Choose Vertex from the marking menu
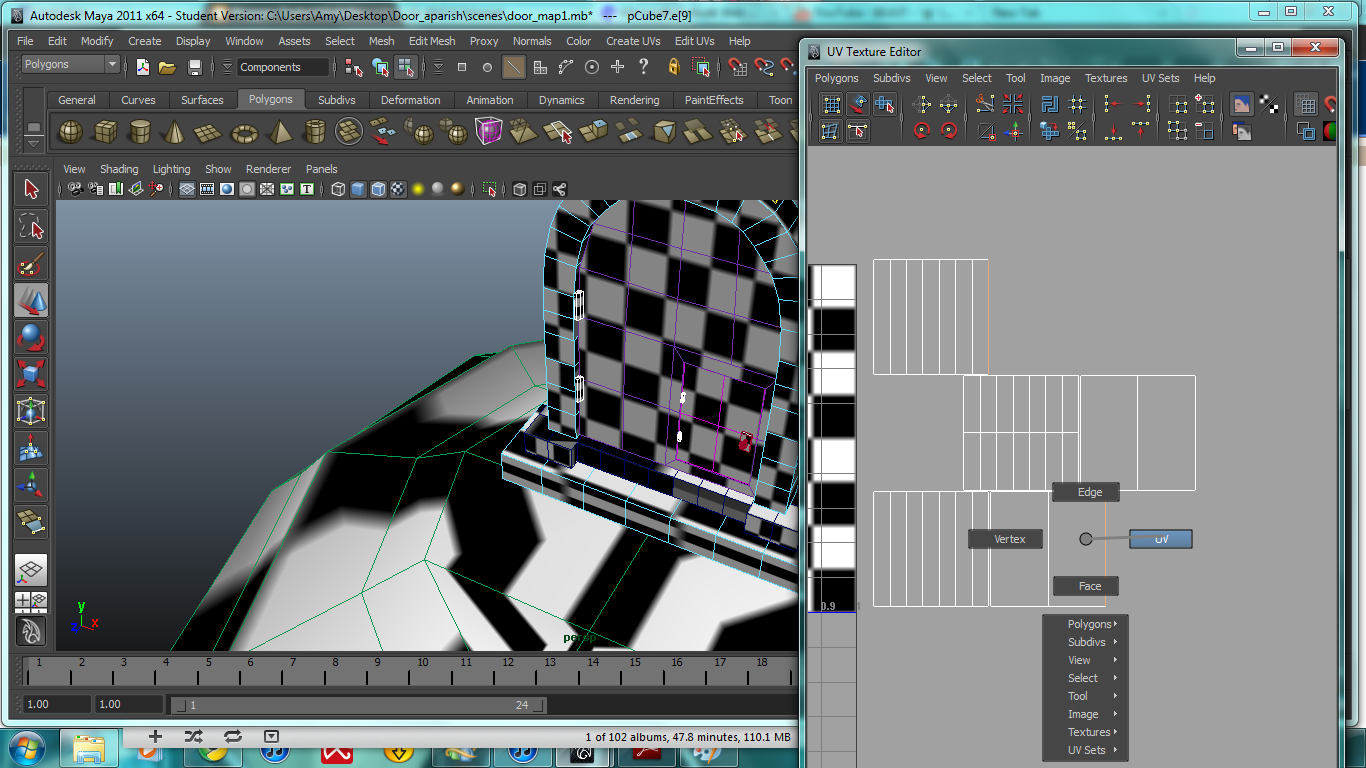Viewport: 1366px width, 768px height. point(1005,539)
